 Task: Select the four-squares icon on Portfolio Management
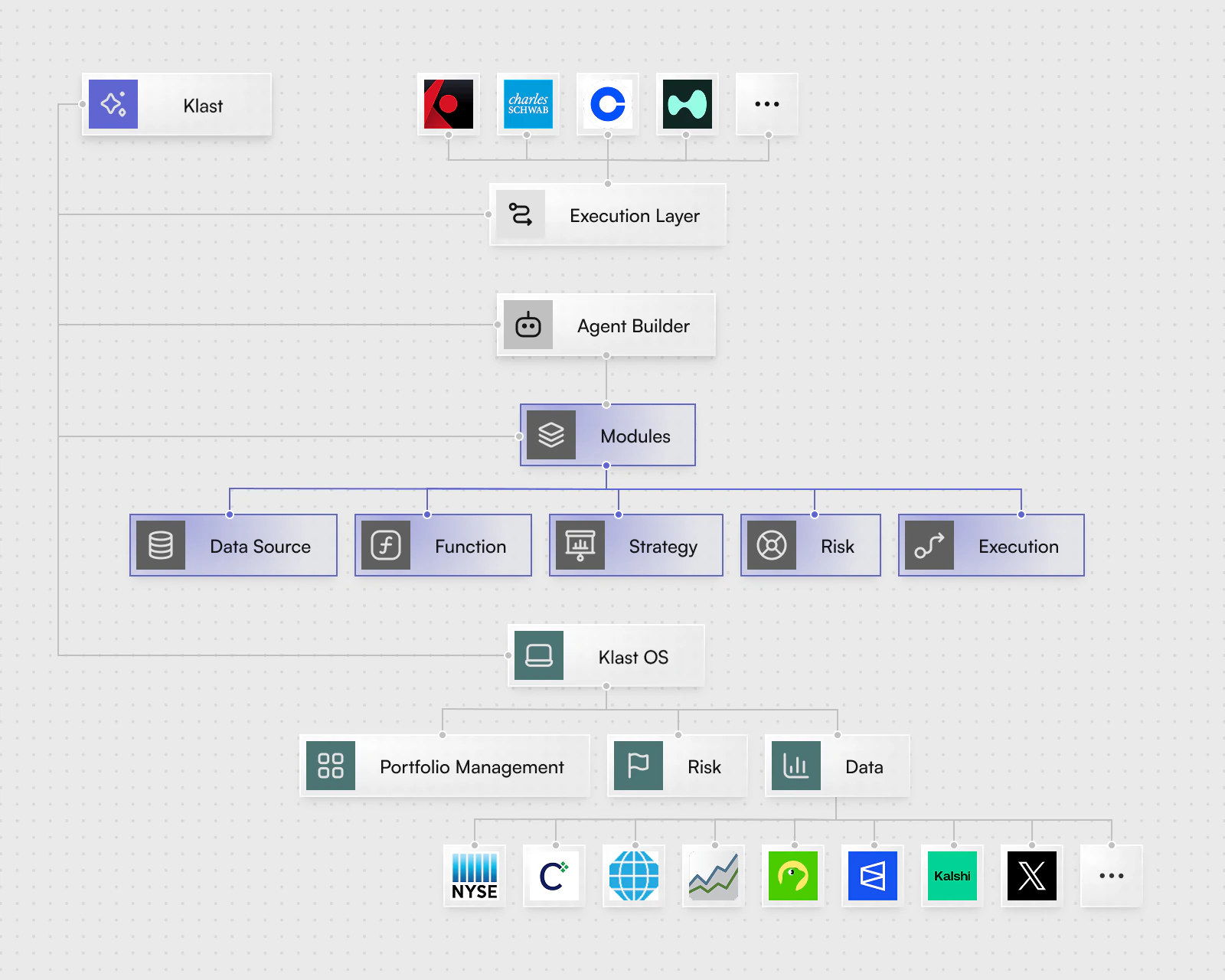pyautogui.click(x=331, y=766)
